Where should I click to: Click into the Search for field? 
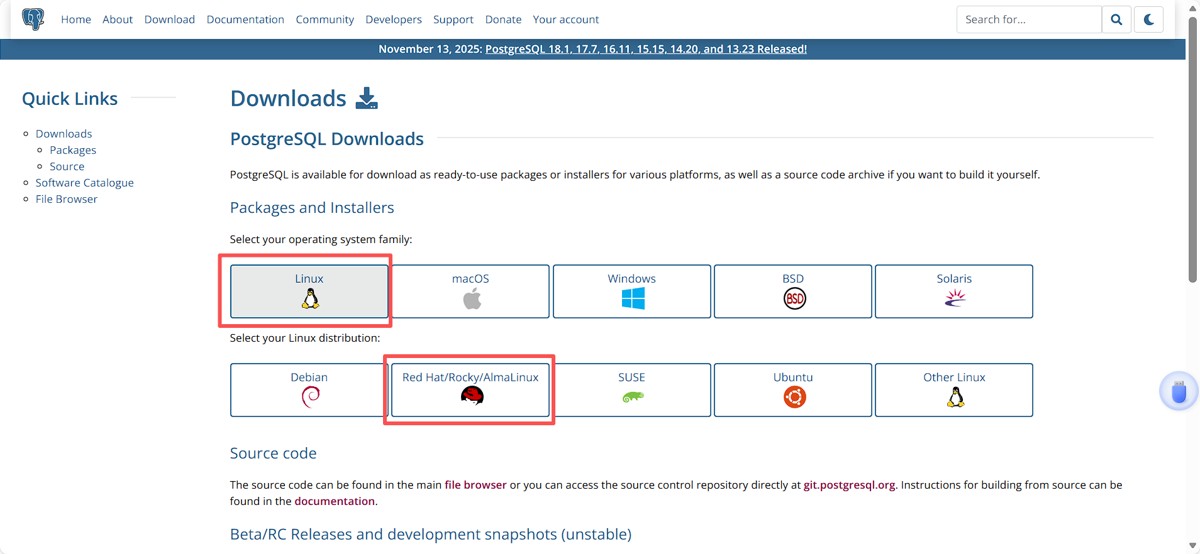1029,19
